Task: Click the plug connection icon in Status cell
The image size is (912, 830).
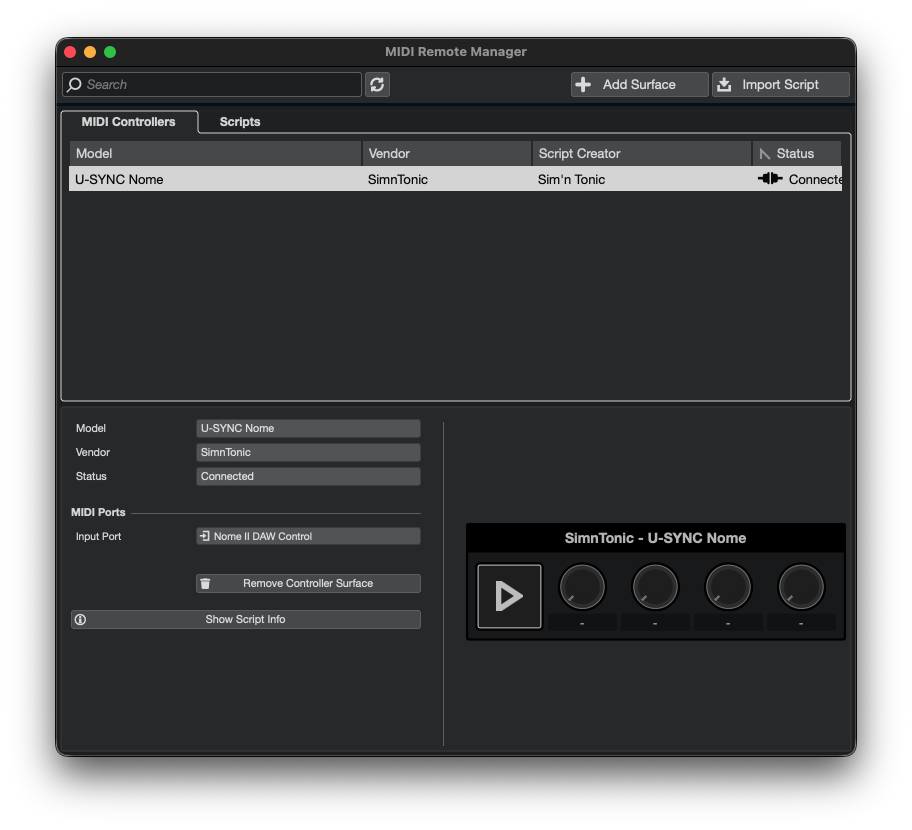Action: (770, 179)
